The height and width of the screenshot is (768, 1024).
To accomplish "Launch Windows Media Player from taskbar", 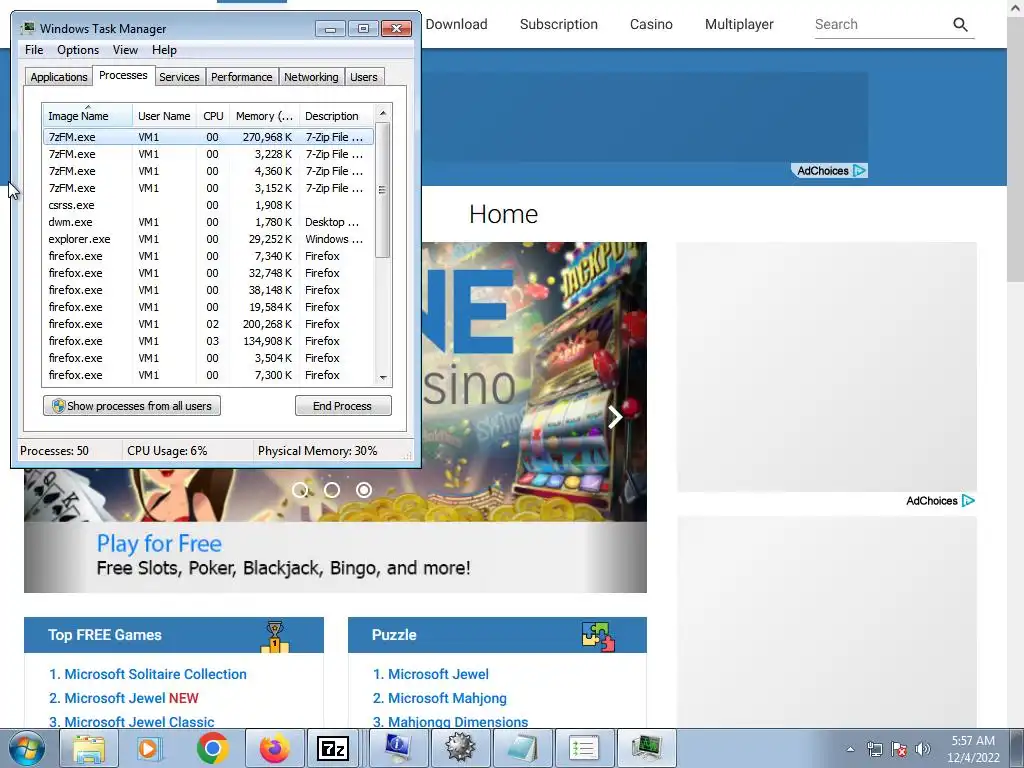I will pos(150,748).
